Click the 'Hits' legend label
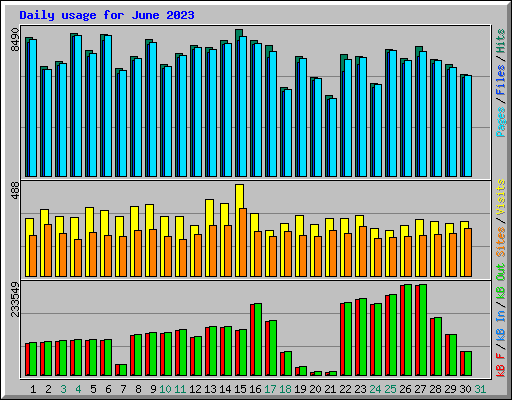Image resolution: width=512 pixels, height=400 pixels. tap(501, 41)
